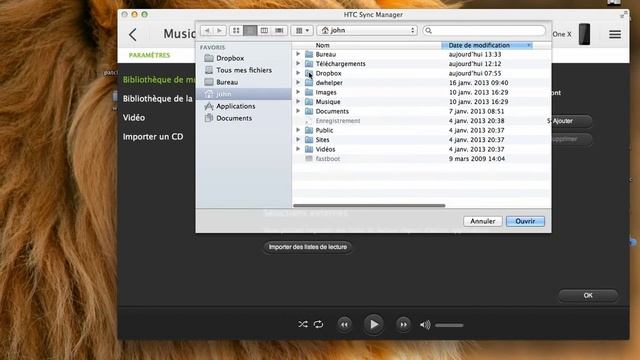Screen dimensions: 640x360
Task: Open the item arrangement dropdown
Action: [302, 31]
